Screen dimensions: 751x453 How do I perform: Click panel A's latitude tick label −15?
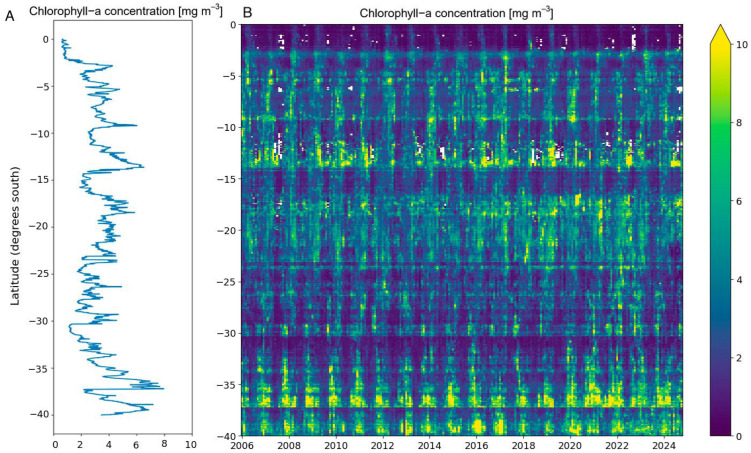tap(39, 180)
